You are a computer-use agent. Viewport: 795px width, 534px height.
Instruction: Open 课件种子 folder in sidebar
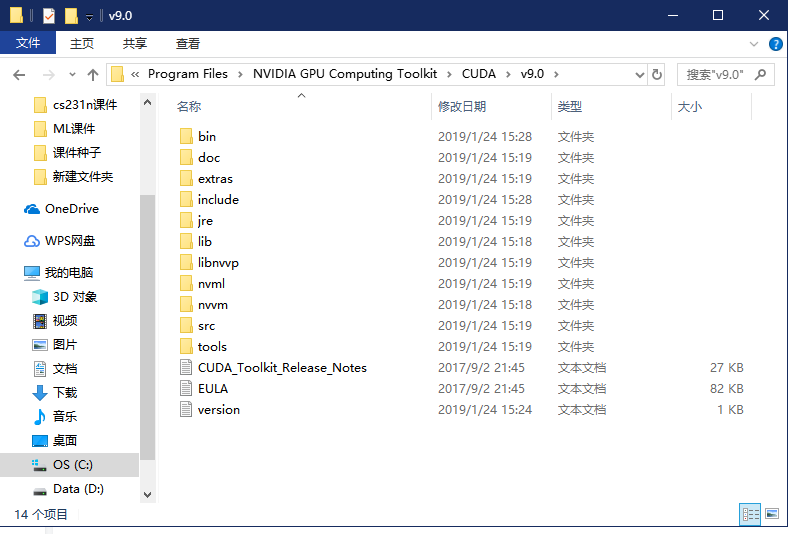67,153
